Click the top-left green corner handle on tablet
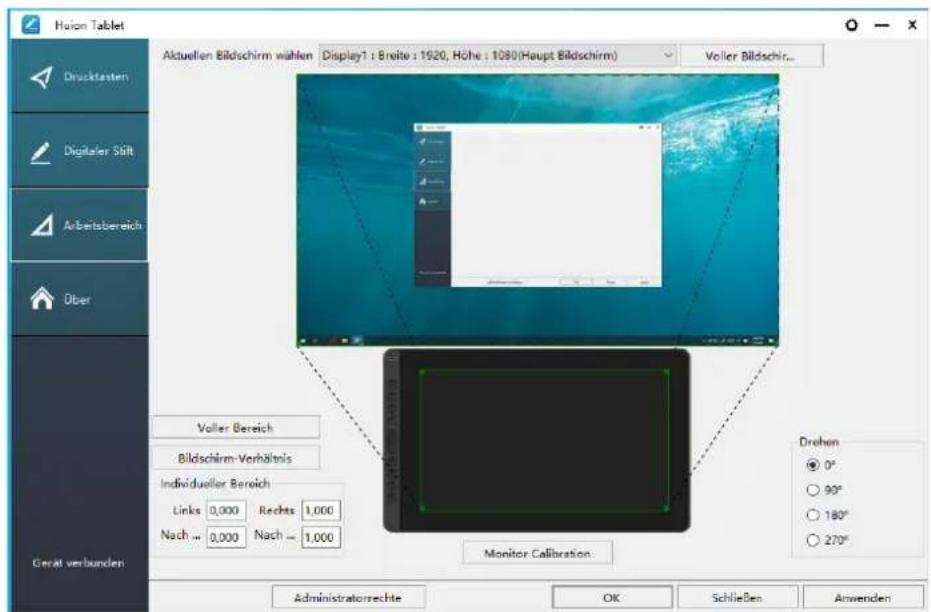This screenshot has height=612, width=931. (422, 372)
